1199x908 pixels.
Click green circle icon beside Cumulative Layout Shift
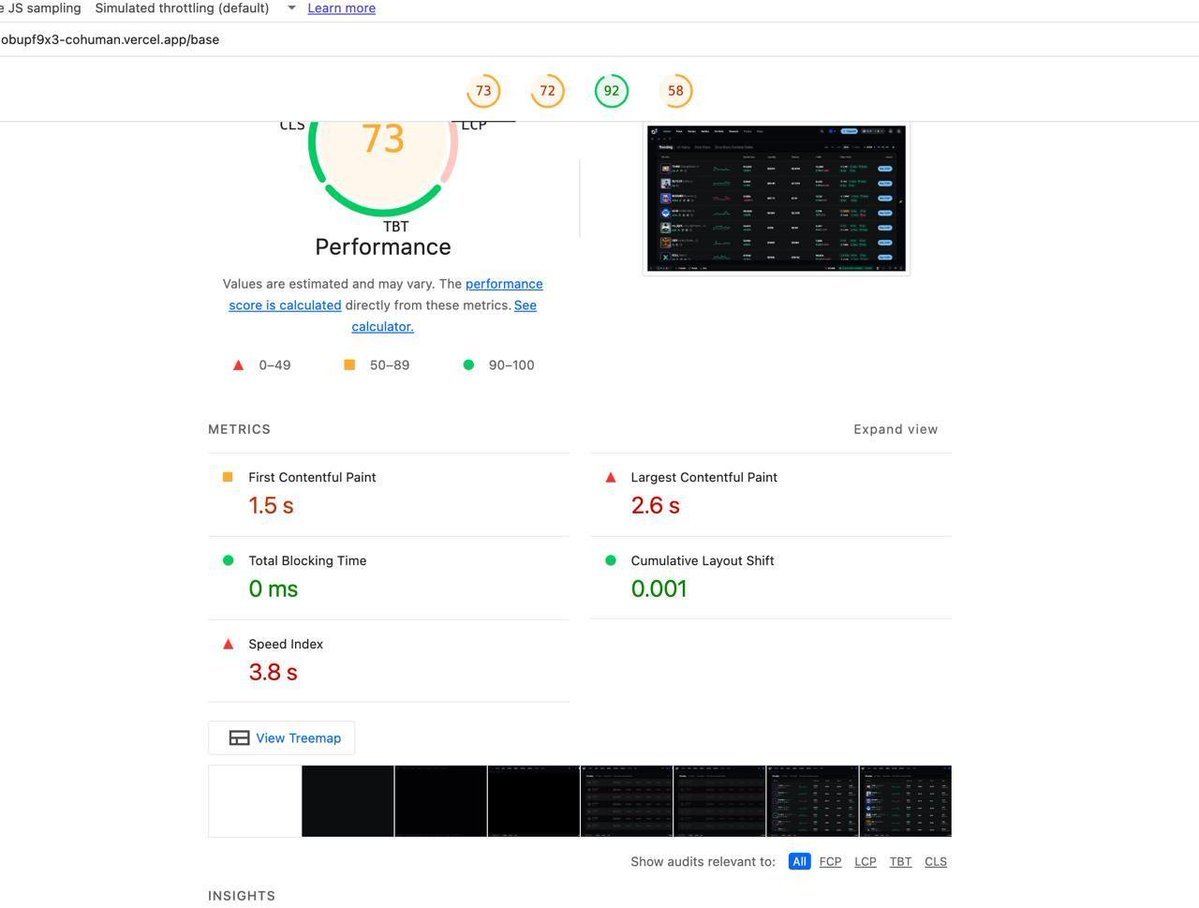tap(610, 560)
